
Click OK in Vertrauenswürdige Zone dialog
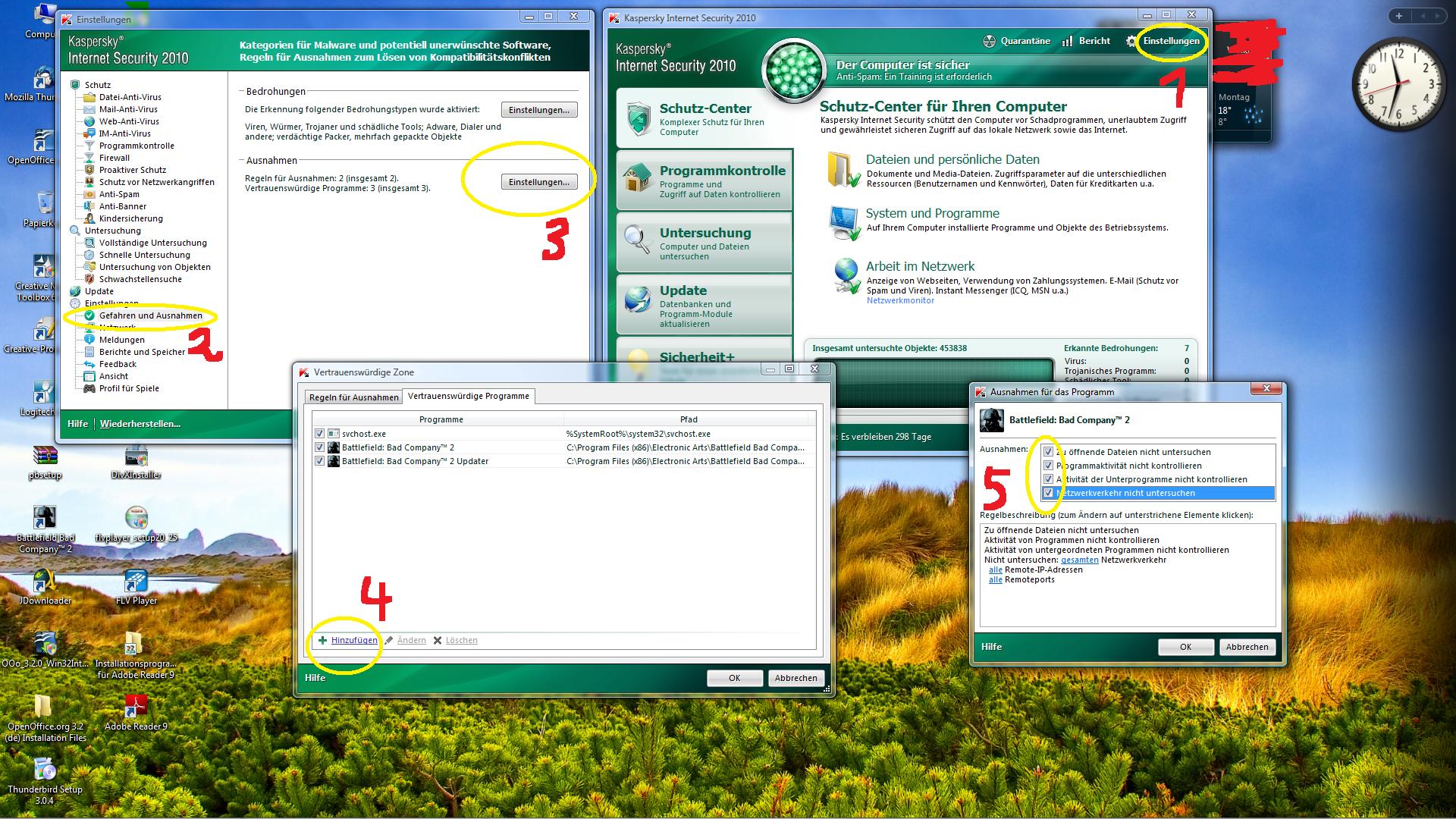[x=734, y=678]
